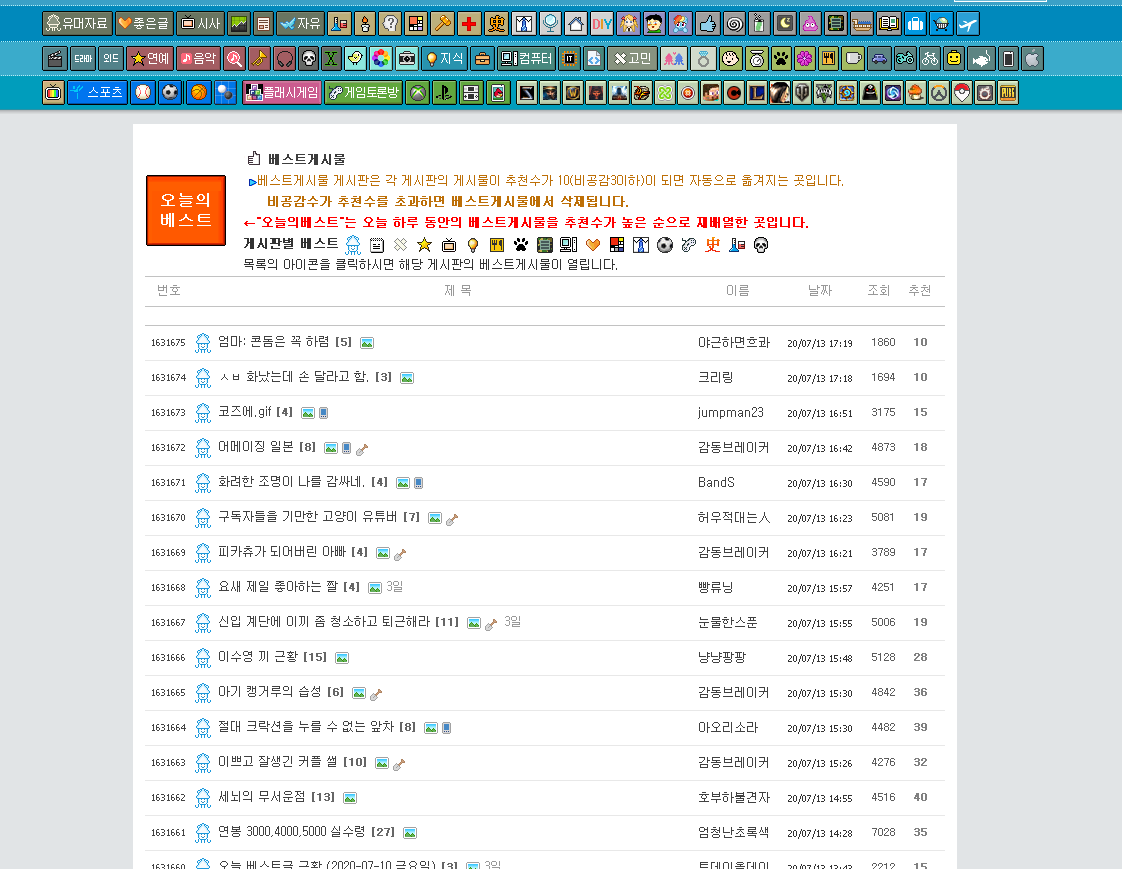Click the star icon in 게시판별 베스트 row
This screenshot has height=869, width=1122.
tap(424, 245)
